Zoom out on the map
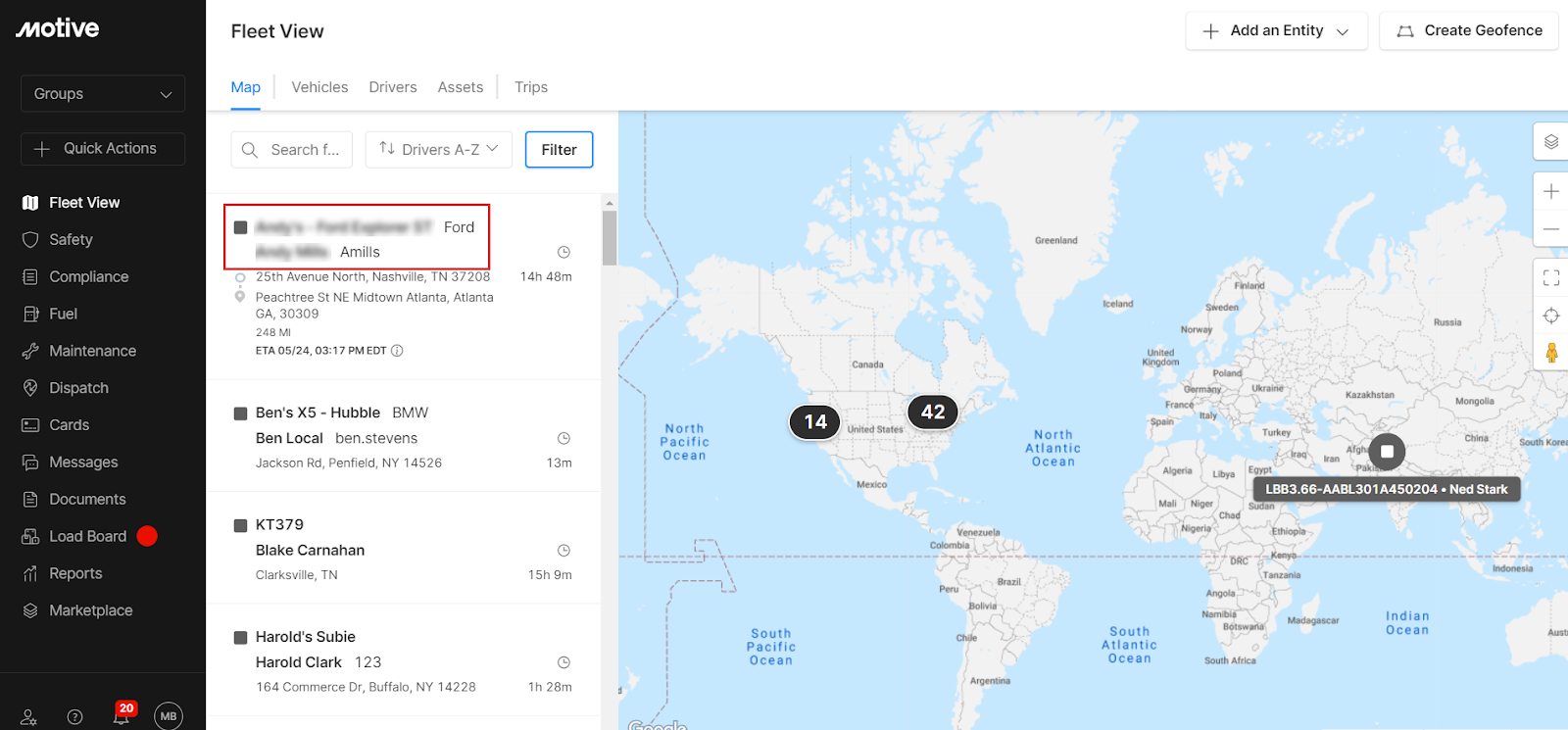1568x730 pixels. click(1550, 228)
